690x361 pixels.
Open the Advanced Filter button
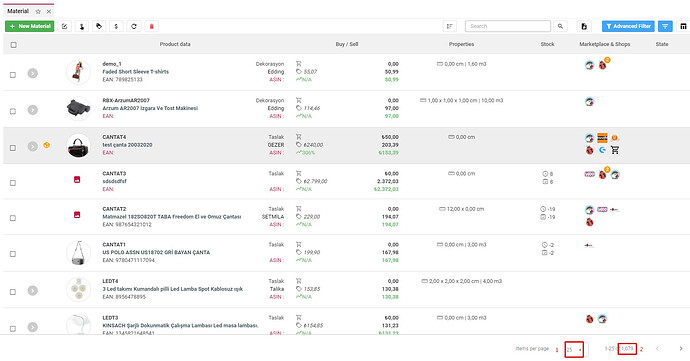[628, 26]
